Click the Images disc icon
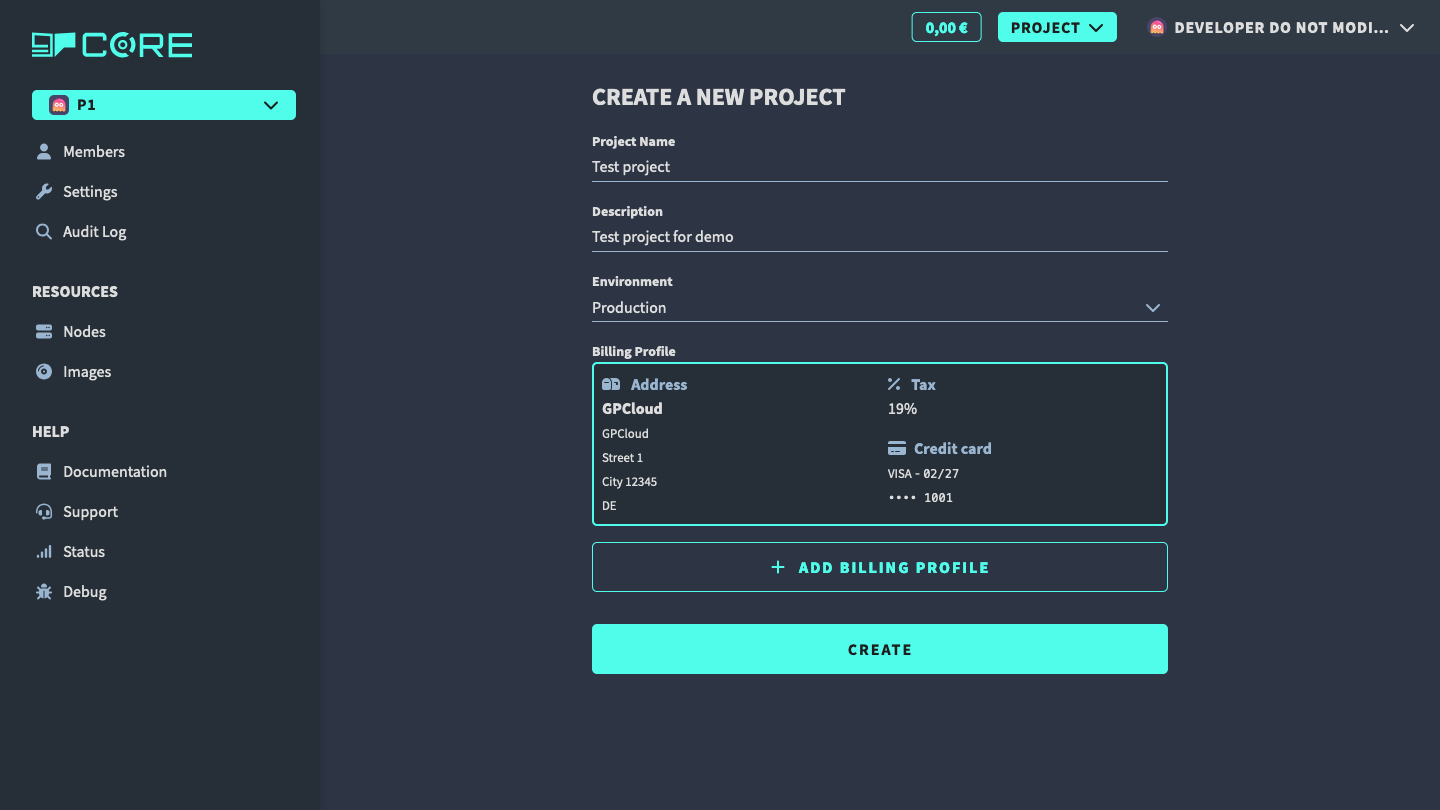The height and width of the screenshot is (810, 1440). pyautogui.click(x=44, y=372)
